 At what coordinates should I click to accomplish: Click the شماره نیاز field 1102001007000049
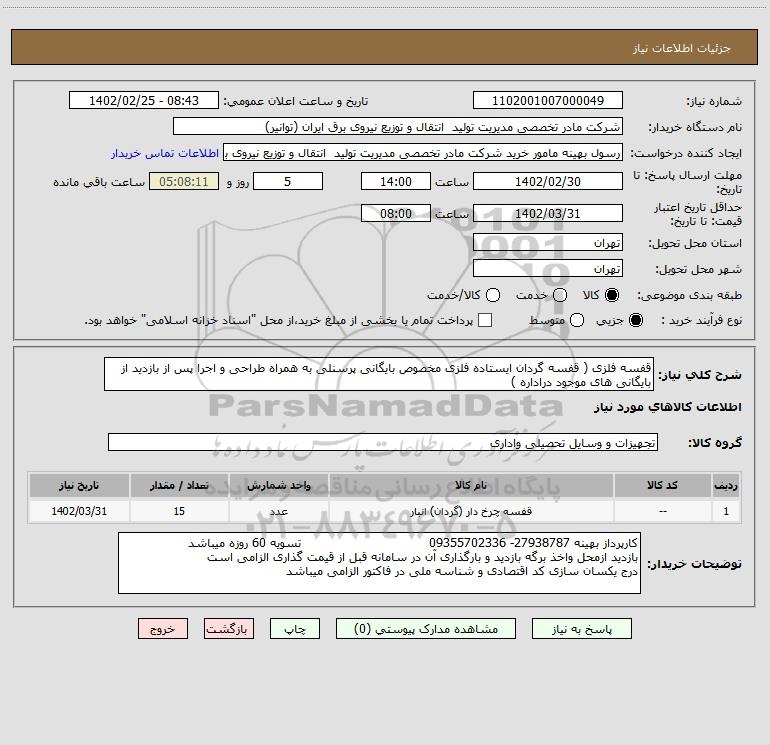[548, 100]
